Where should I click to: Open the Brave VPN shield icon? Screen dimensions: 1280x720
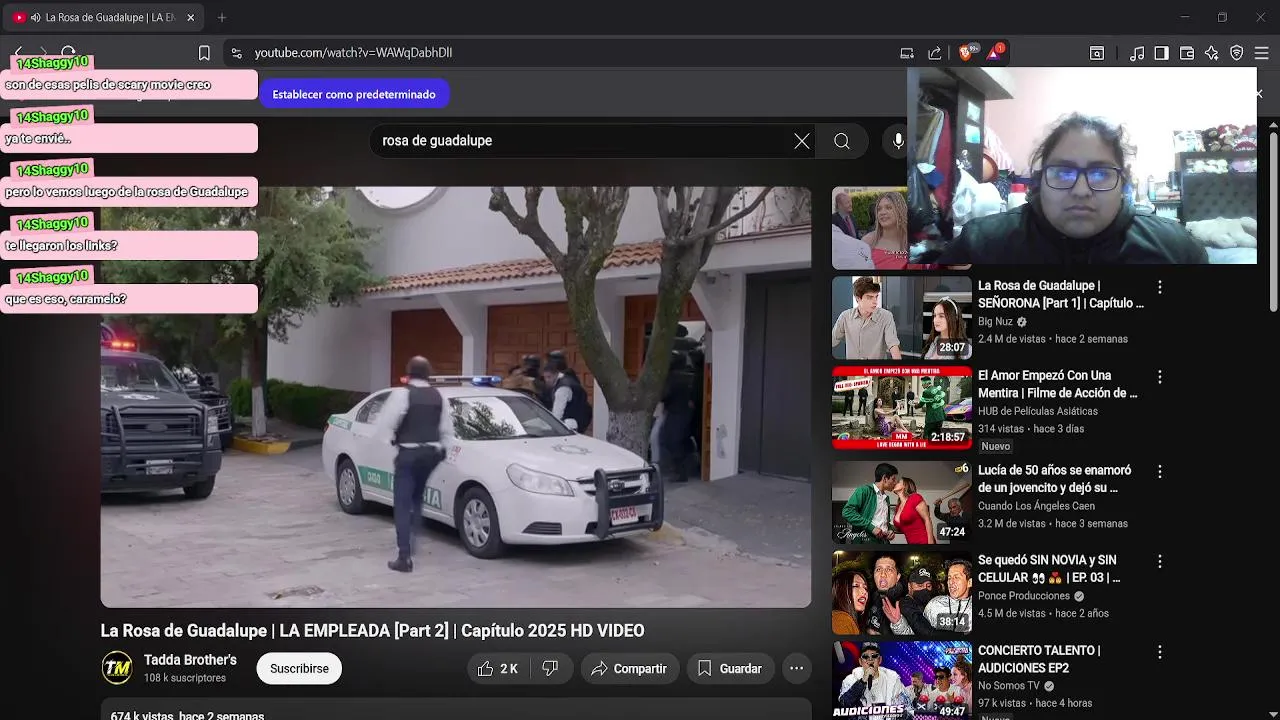pyautogui.click(x=1237, y=53)
